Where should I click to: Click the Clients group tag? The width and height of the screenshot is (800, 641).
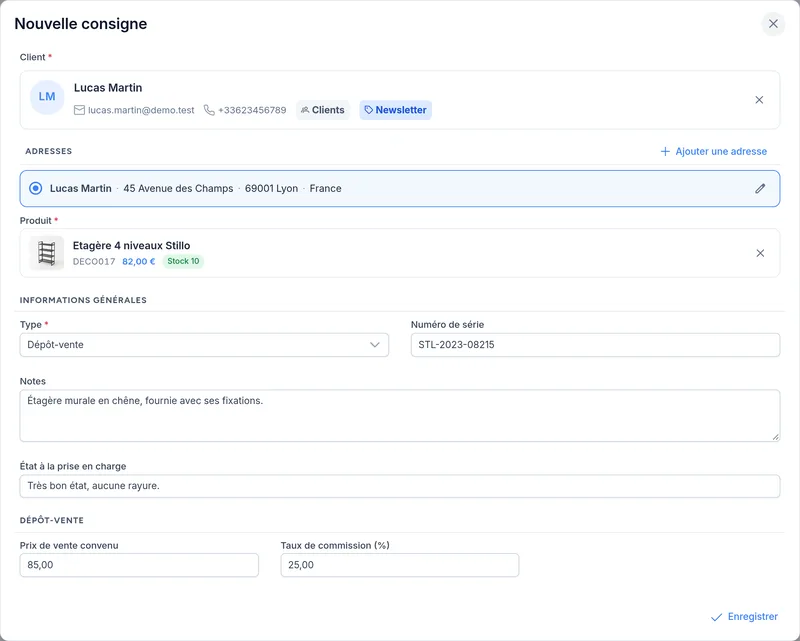[x=323, y=110]
